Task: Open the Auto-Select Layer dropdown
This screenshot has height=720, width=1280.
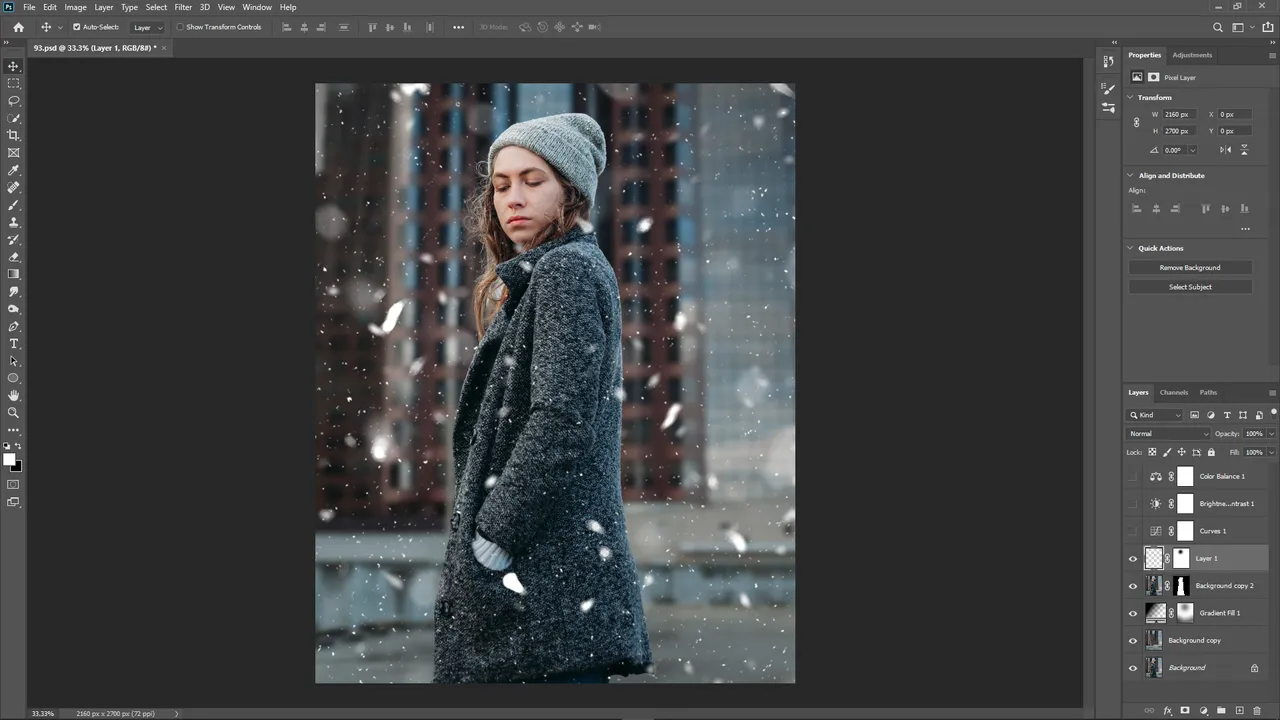Action: [148, 27]
